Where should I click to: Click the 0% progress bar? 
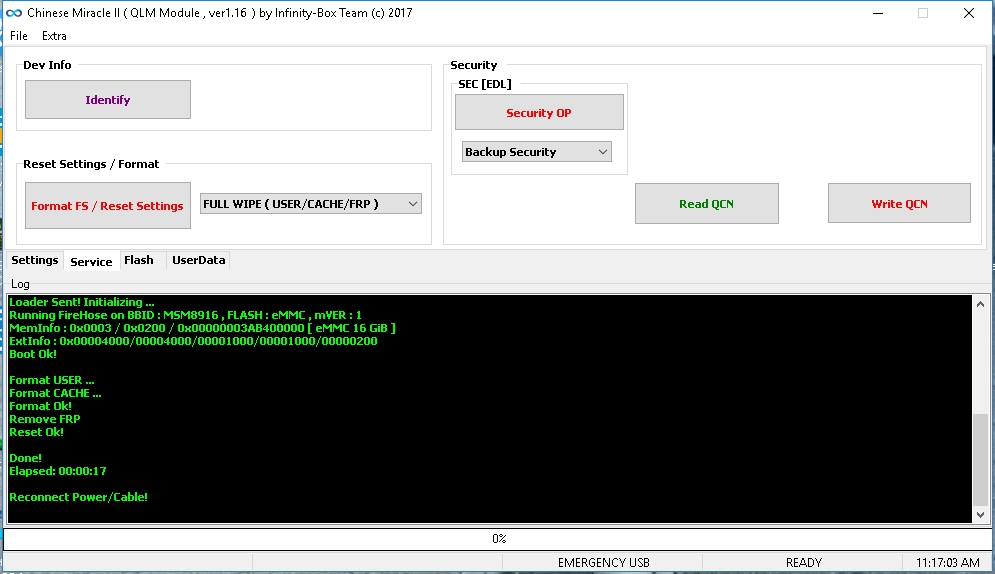point(498,538)
